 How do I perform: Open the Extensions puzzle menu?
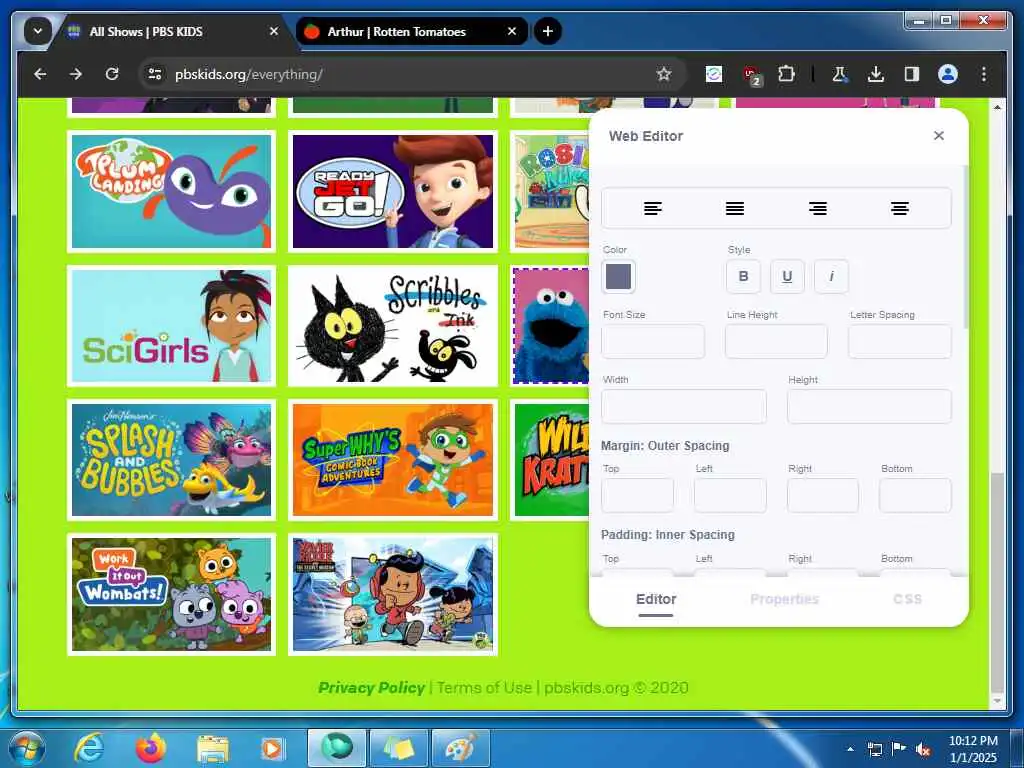pos(786,74)
